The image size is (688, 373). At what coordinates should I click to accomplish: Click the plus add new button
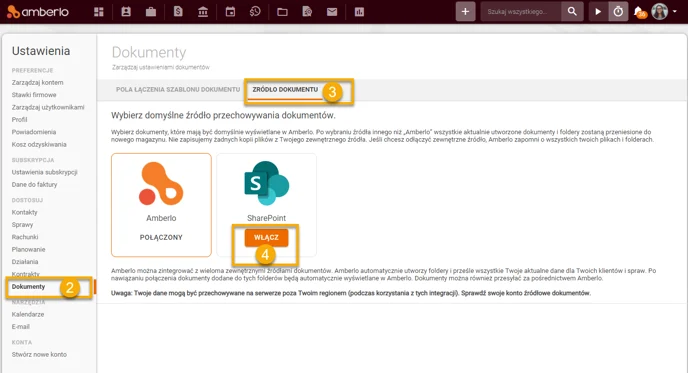[x=466, y=12]
